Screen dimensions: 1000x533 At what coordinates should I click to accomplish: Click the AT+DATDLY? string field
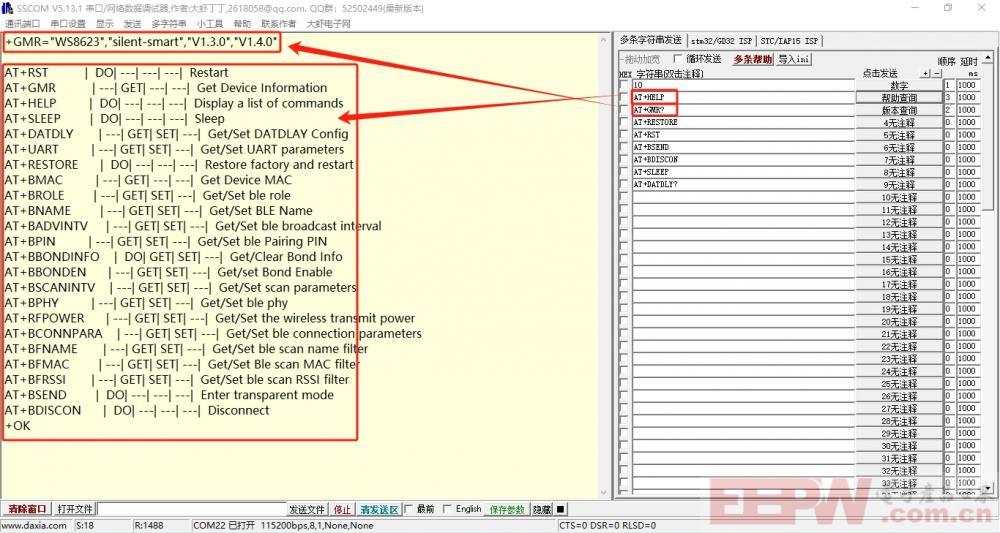(743, 184)
